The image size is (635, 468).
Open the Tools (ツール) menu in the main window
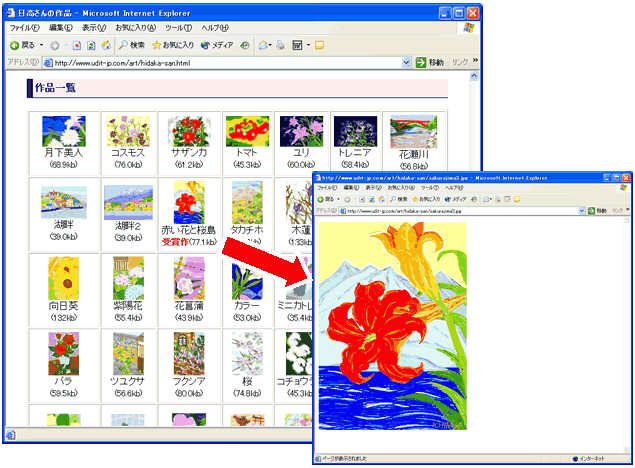[179, 28]
